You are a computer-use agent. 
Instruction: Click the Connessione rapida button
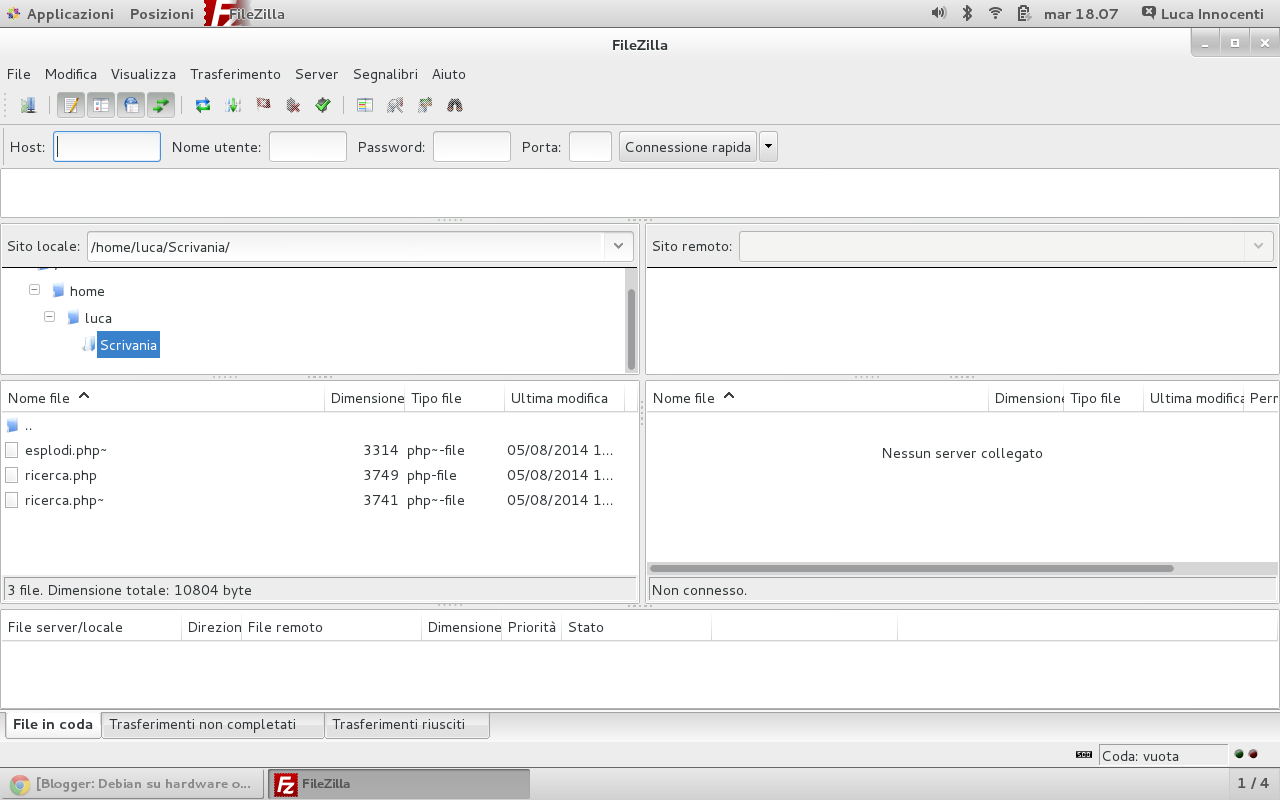click(688, 147)
